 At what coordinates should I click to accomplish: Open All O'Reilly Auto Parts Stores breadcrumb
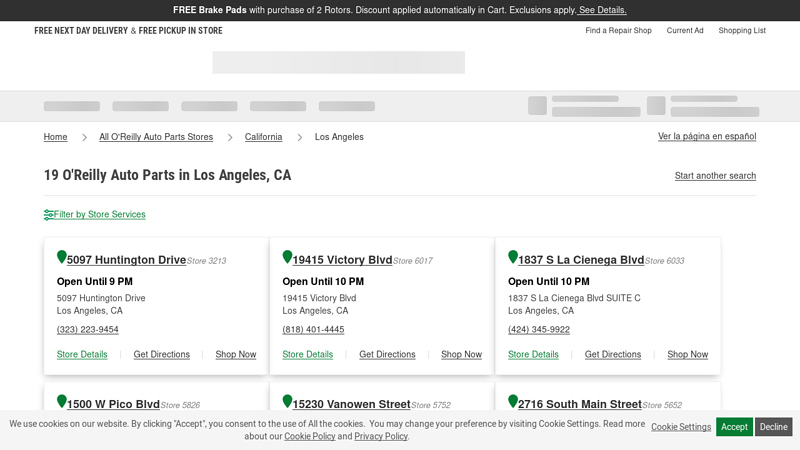156,137
